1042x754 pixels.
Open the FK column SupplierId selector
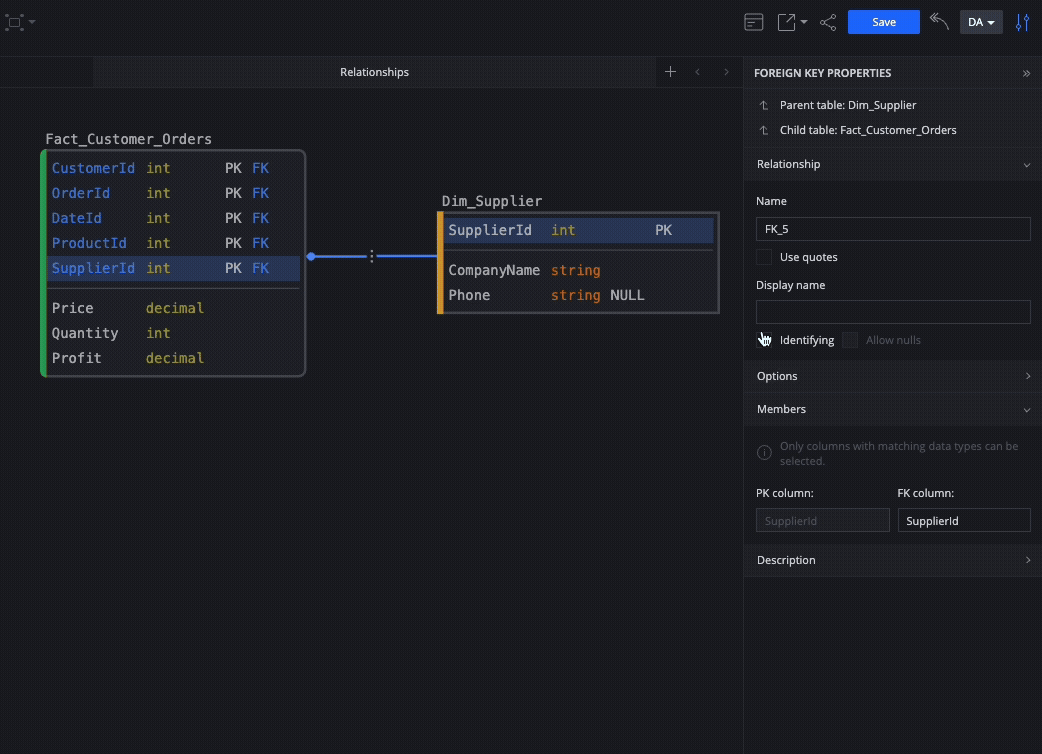pyautogui.click(x=964, y=520)
